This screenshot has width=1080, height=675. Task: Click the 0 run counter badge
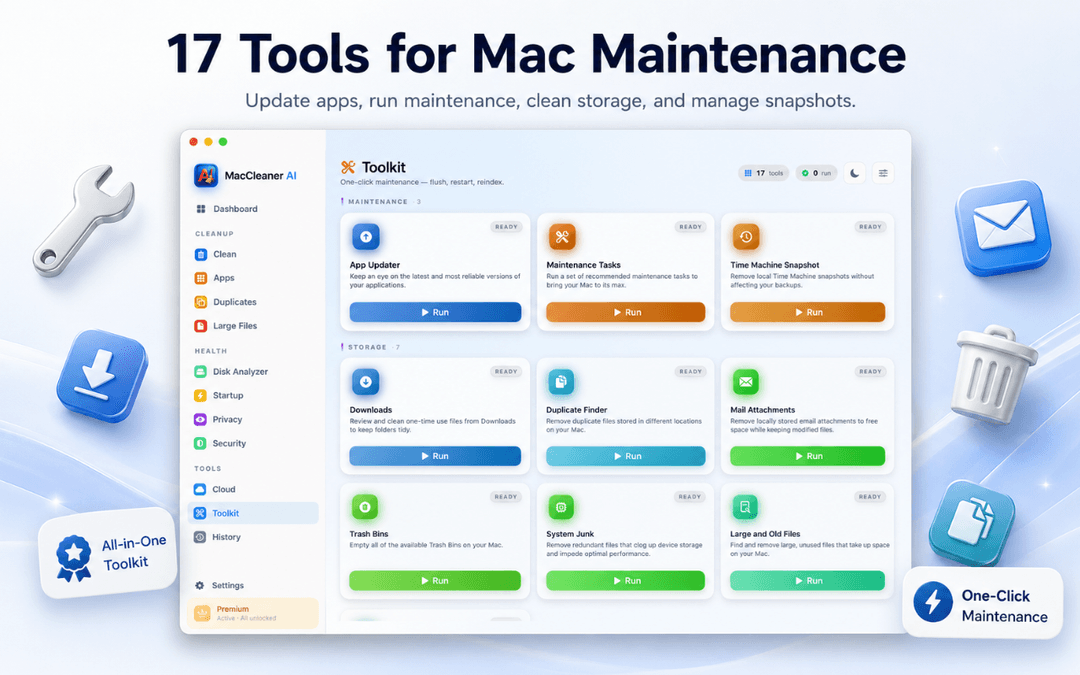816,173
